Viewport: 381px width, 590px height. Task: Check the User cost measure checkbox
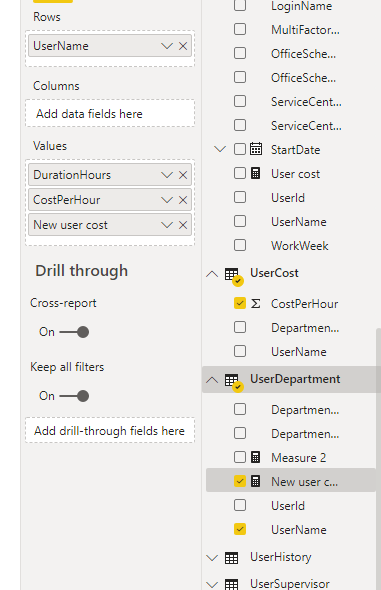point(240,173)
